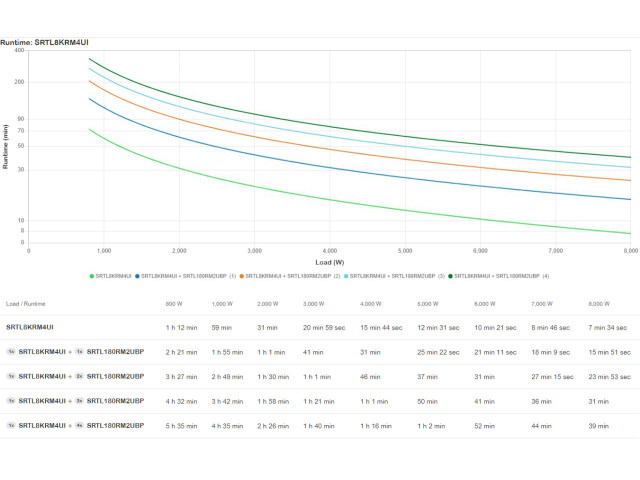This screenshot has width=640, height=480.
Task: Click the '4 h 32 min' cell
Action: point(181,401)
